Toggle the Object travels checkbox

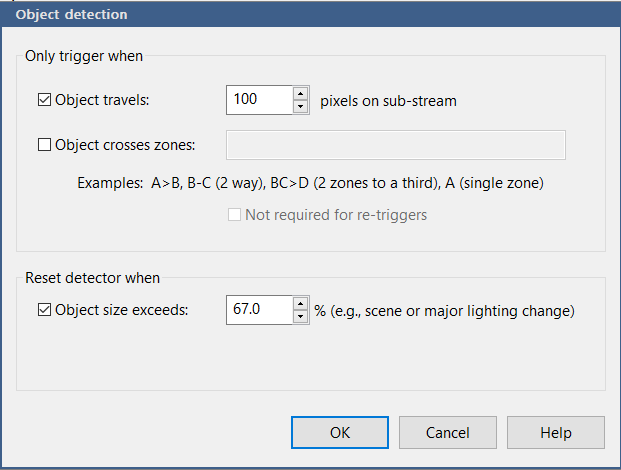pyautogui.click(x=44, y=100)
